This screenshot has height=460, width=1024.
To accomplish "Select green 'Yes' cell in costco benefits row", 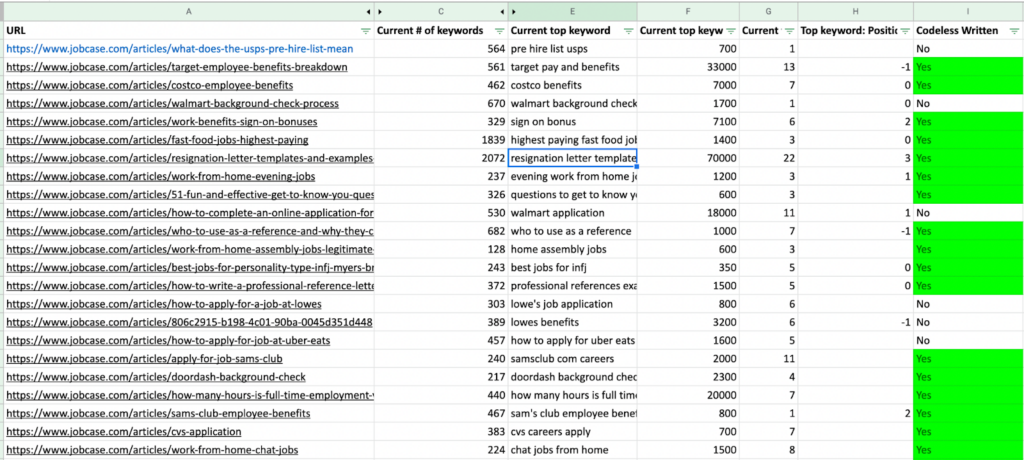I will coord(968,85).
